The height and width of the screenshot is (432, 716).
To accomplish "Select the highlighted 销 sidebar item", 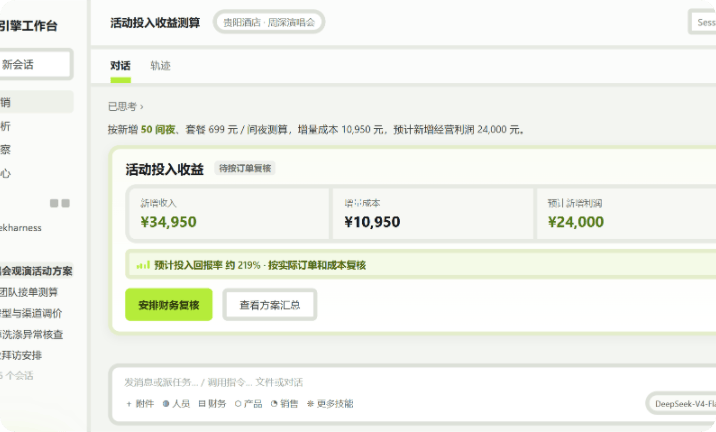I will [37, 102].
